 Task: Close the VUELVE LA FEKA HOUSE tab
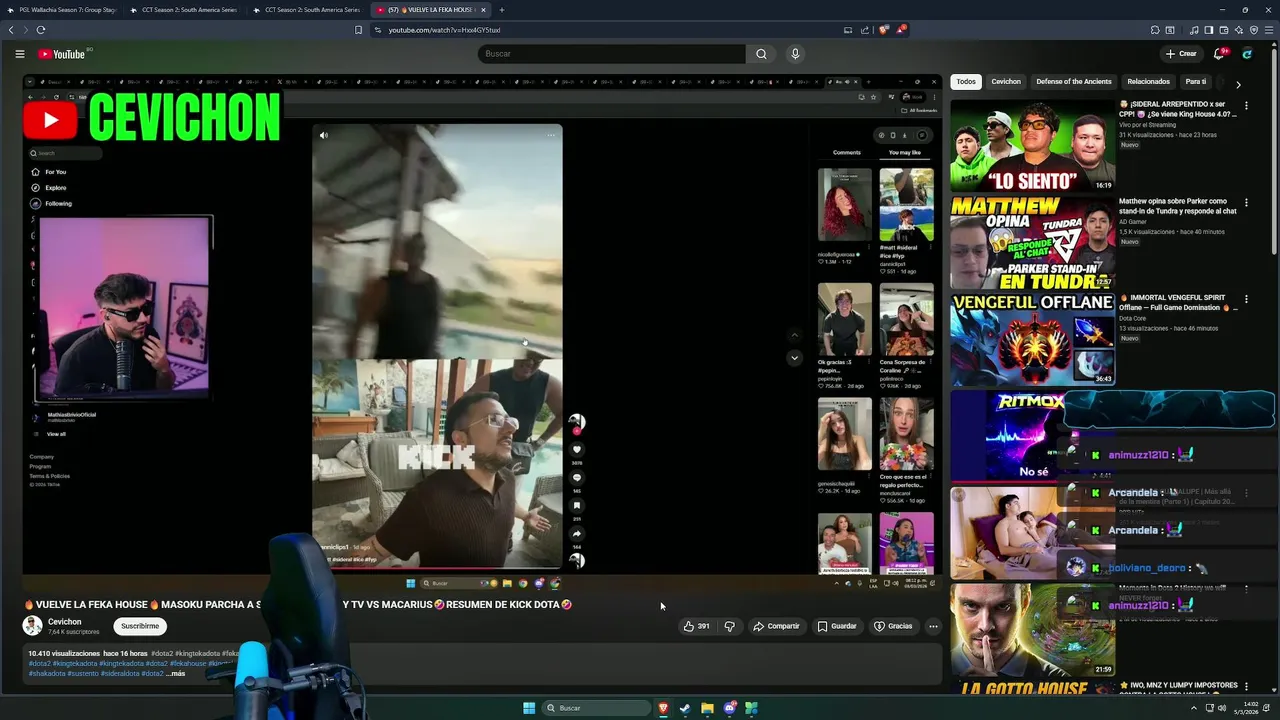(483, 10)
